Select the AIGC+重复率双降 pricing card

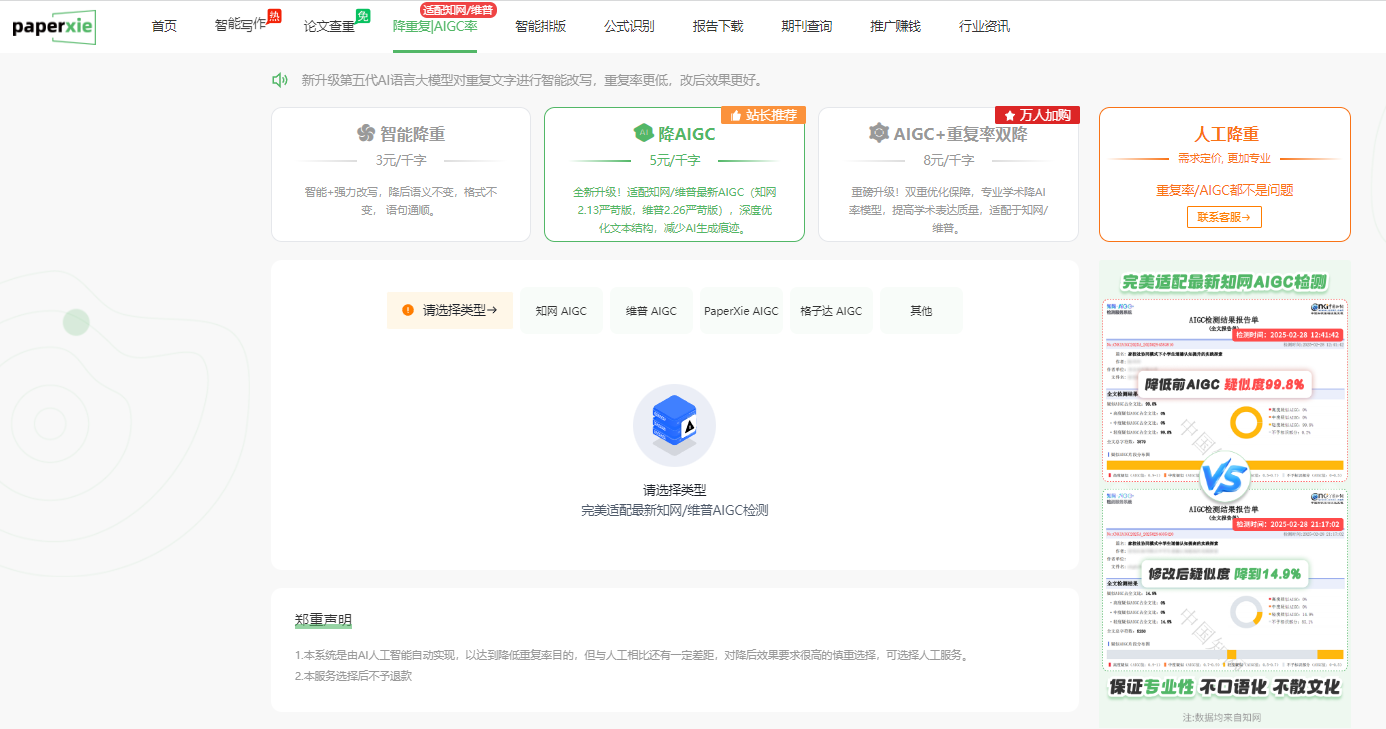point(948,175)
